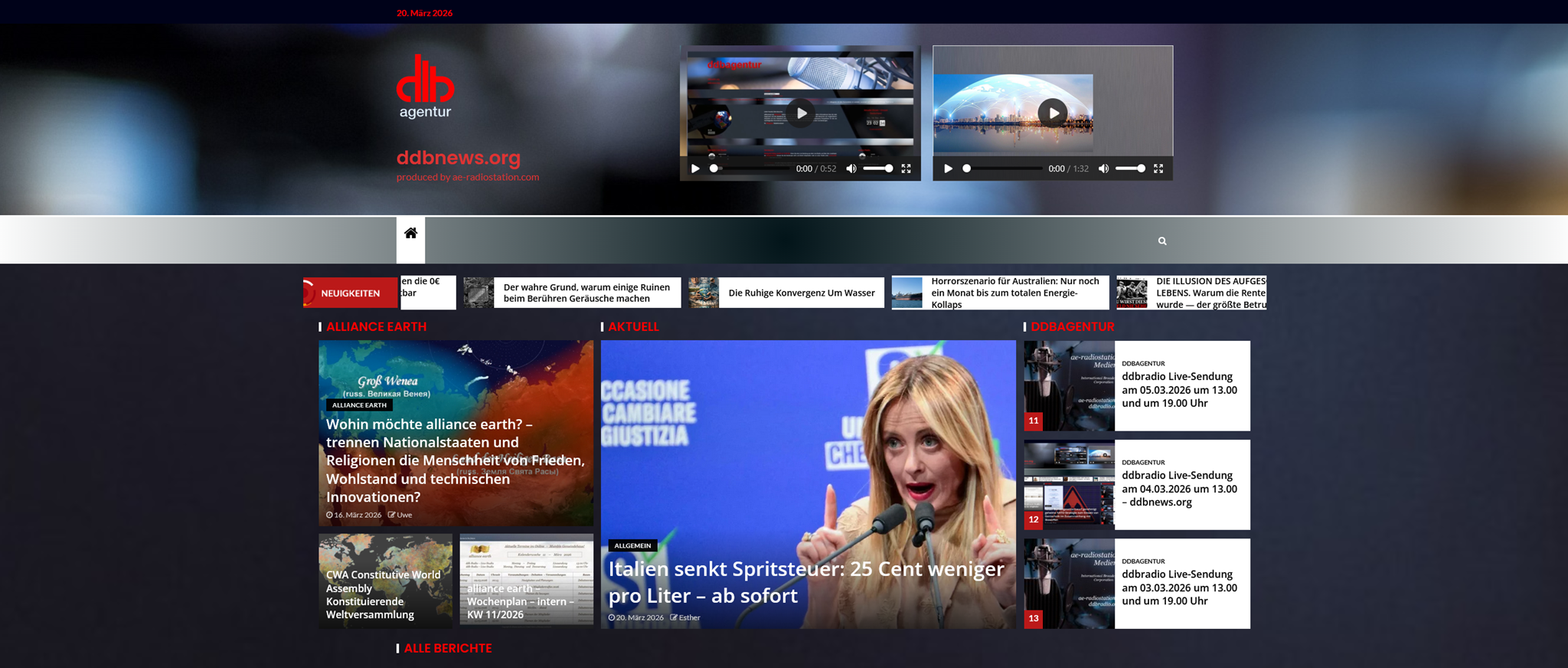This screenshot has width=1568, height=668.
Task: Open ticker item Die Ruhige Konvergenz Um Wasser
Action: click(x=801, y=293)
